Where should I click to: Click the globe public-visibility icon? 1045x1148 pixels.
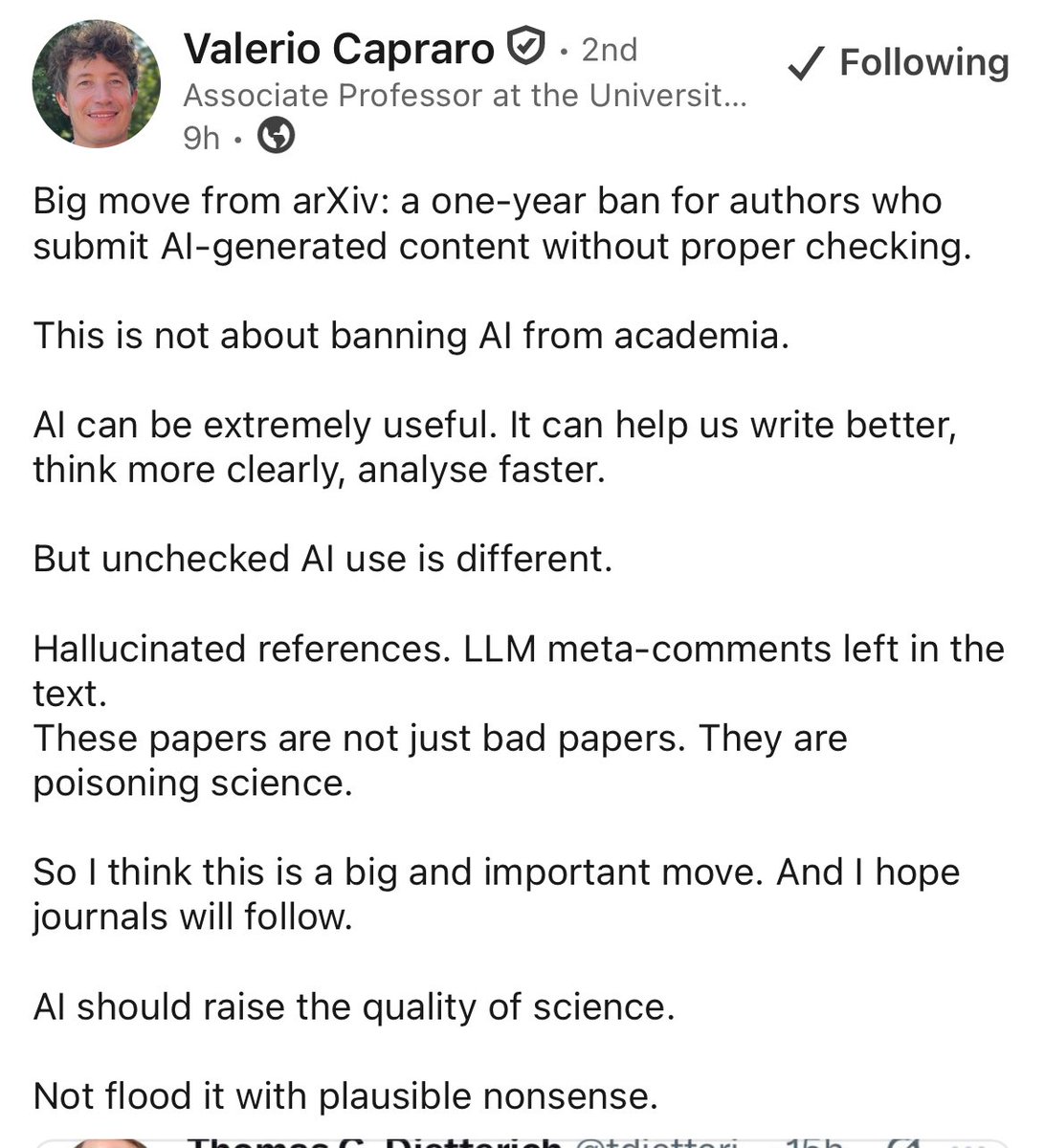(x=277, y=137)
